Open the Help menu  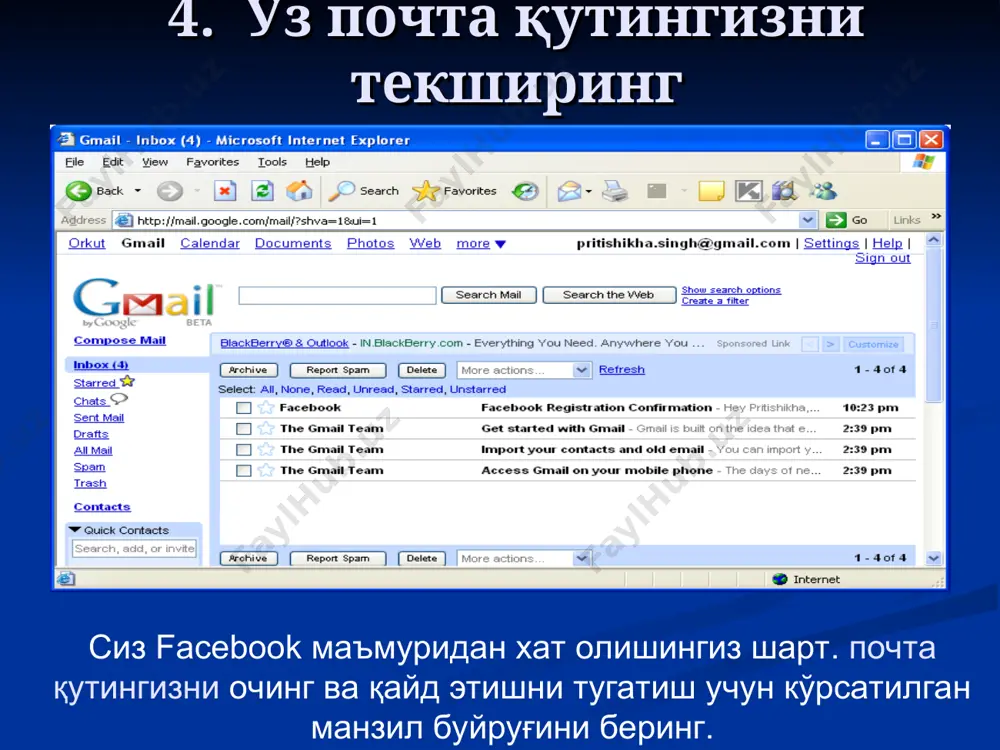pos(318,162)
